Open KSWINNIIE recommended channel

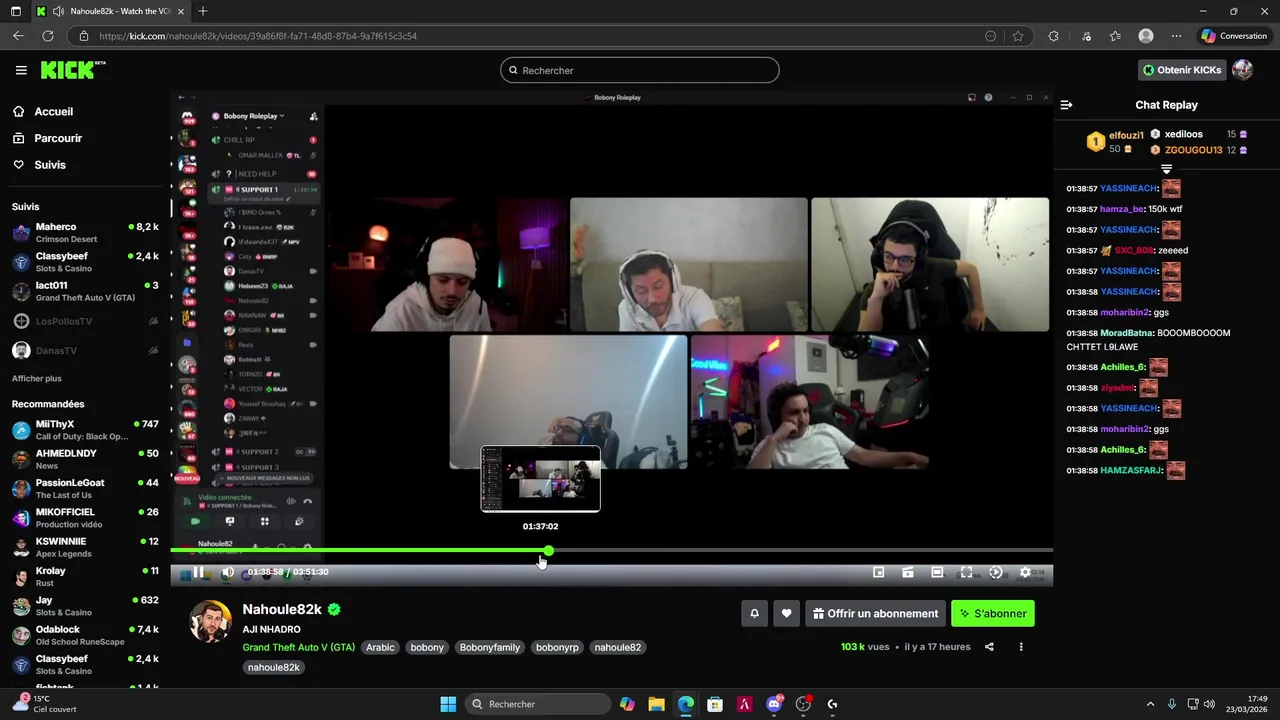(x=85, y=547)
